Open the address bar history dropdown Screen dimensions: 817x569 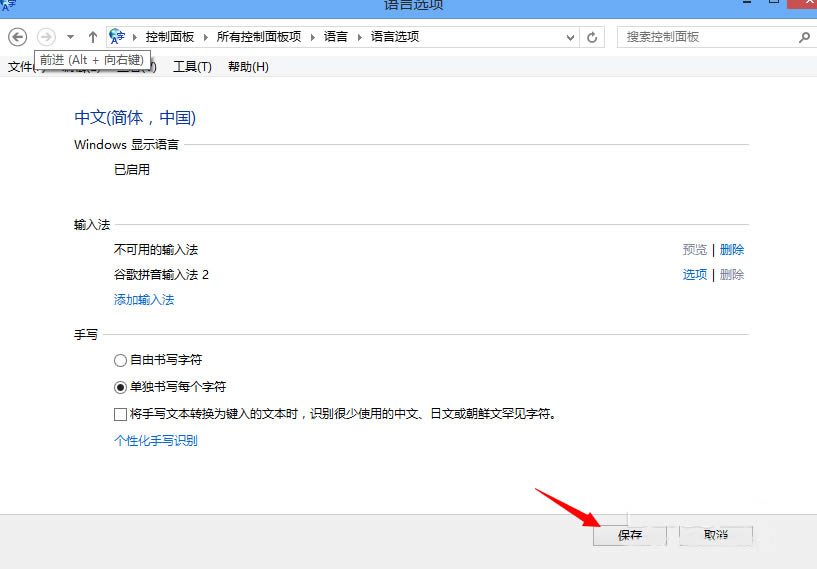pyautogui.click(x=570, y=38)
